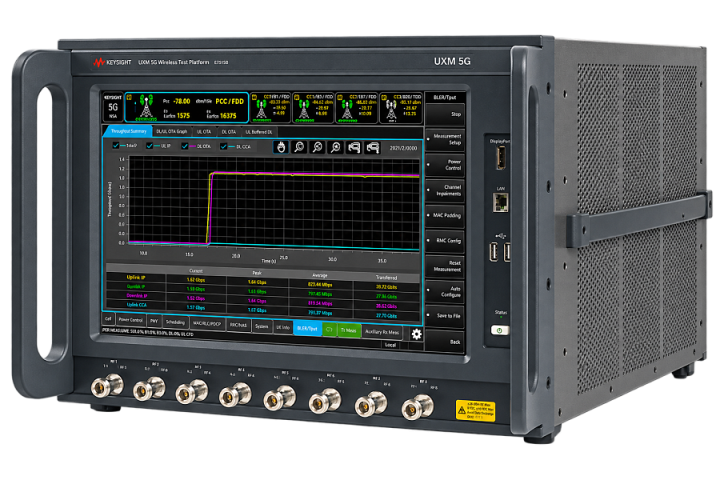Screen dimensions: 720x480
Task: Open the UL OTA tab
Action: pos(204,132)
